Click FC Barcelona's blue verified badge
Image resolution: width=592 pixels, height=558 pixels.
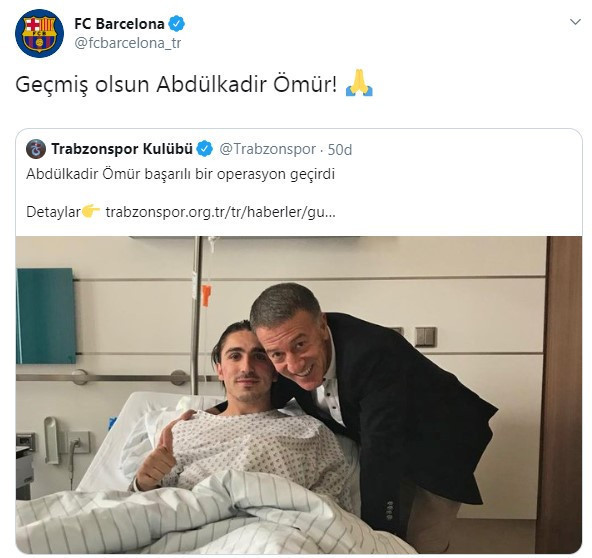point(176,24)
